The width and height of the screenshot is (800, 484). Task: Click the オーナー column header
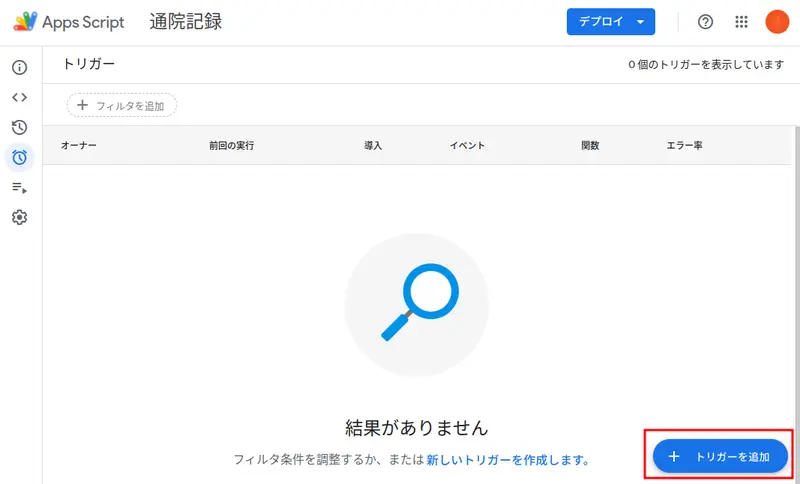[79, 146]
